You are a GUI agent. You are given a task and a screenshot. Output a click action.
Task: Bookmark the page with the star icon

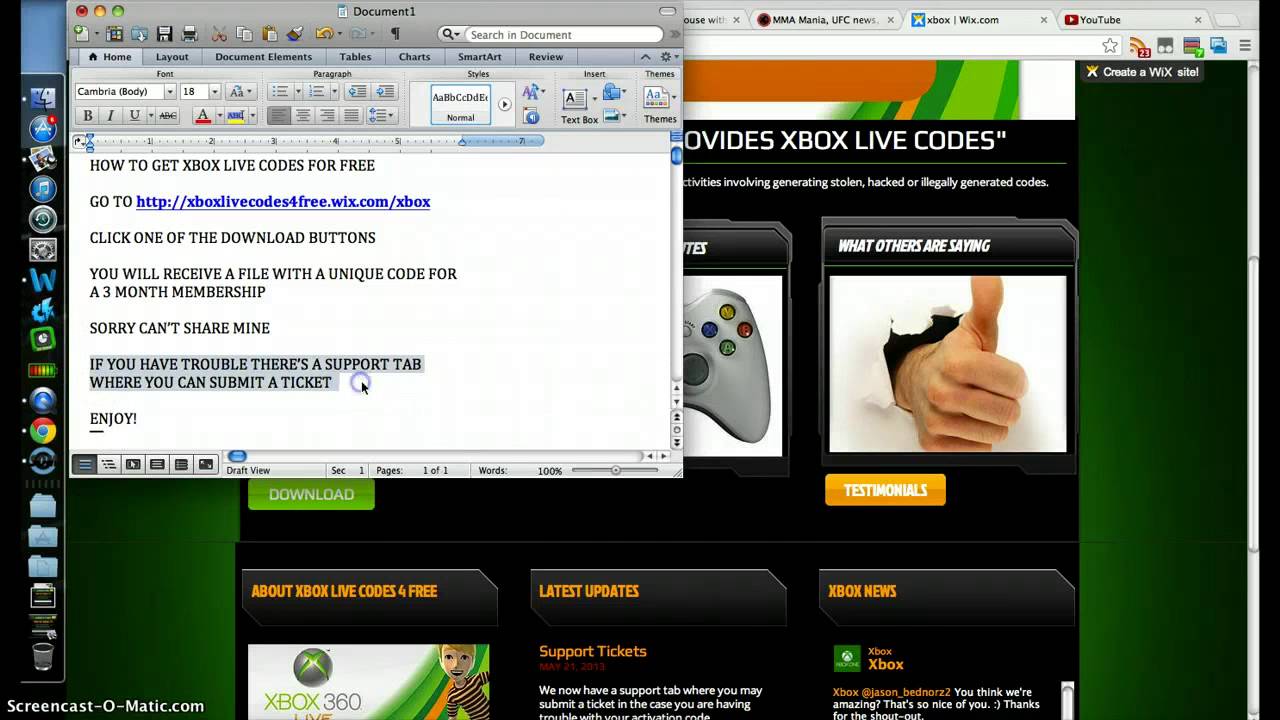pyautogui.click(x=1110, y=46)
